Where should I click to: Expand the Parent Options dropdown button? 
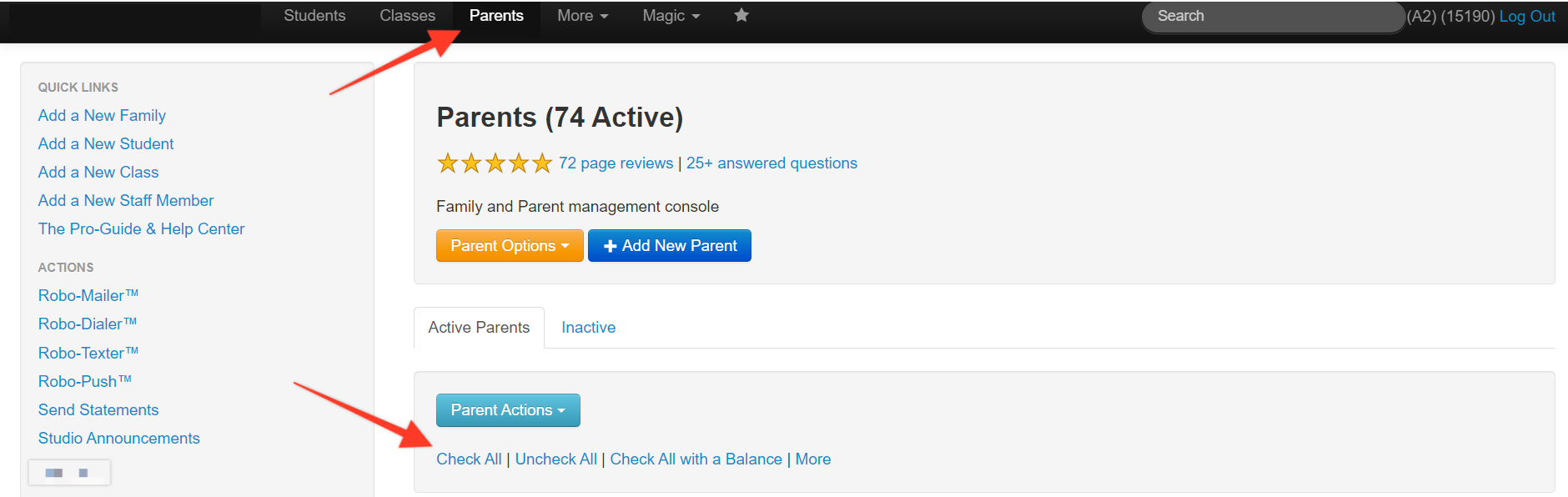(x=510, y=245)
